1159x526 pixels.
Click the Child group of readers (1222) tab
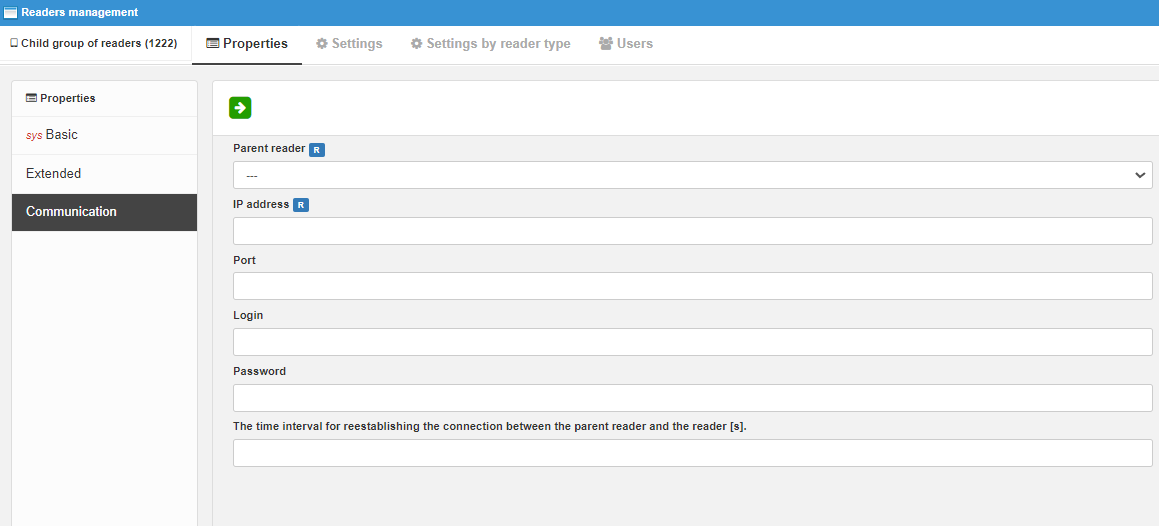click(x=94, y=44)
